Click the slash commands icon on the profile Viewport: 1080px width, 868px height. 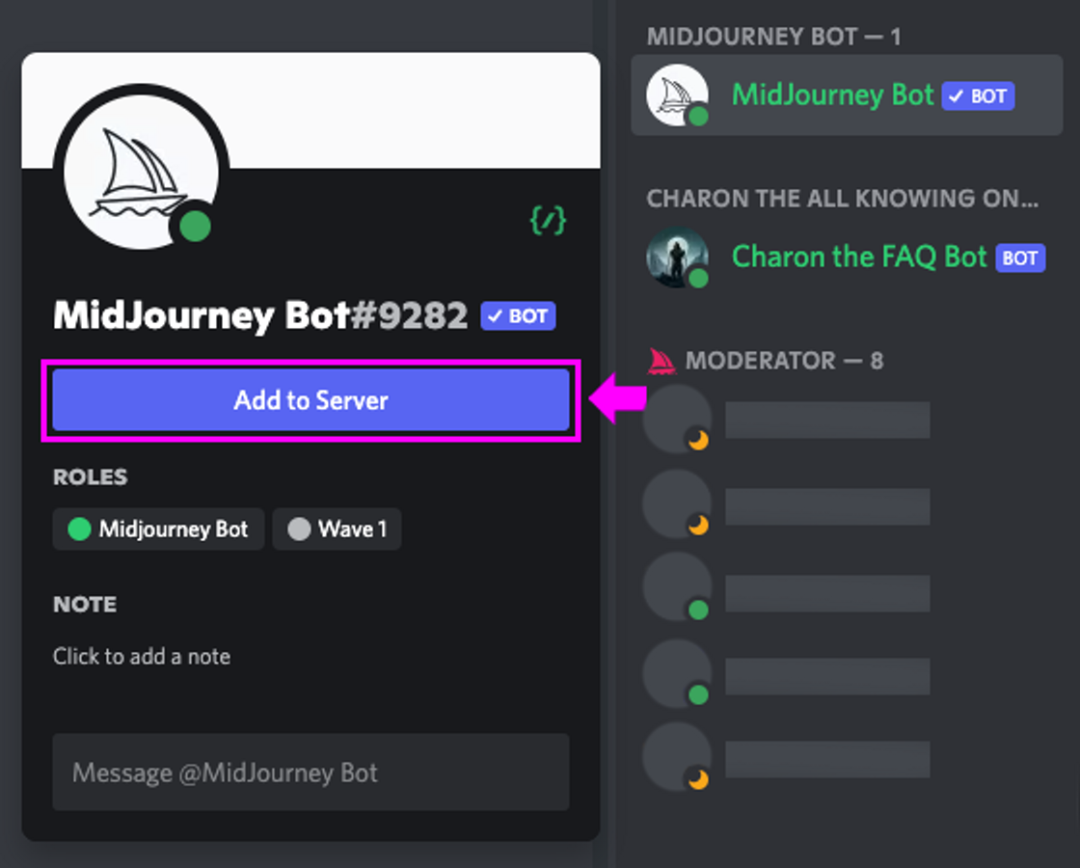click(546, 220)
